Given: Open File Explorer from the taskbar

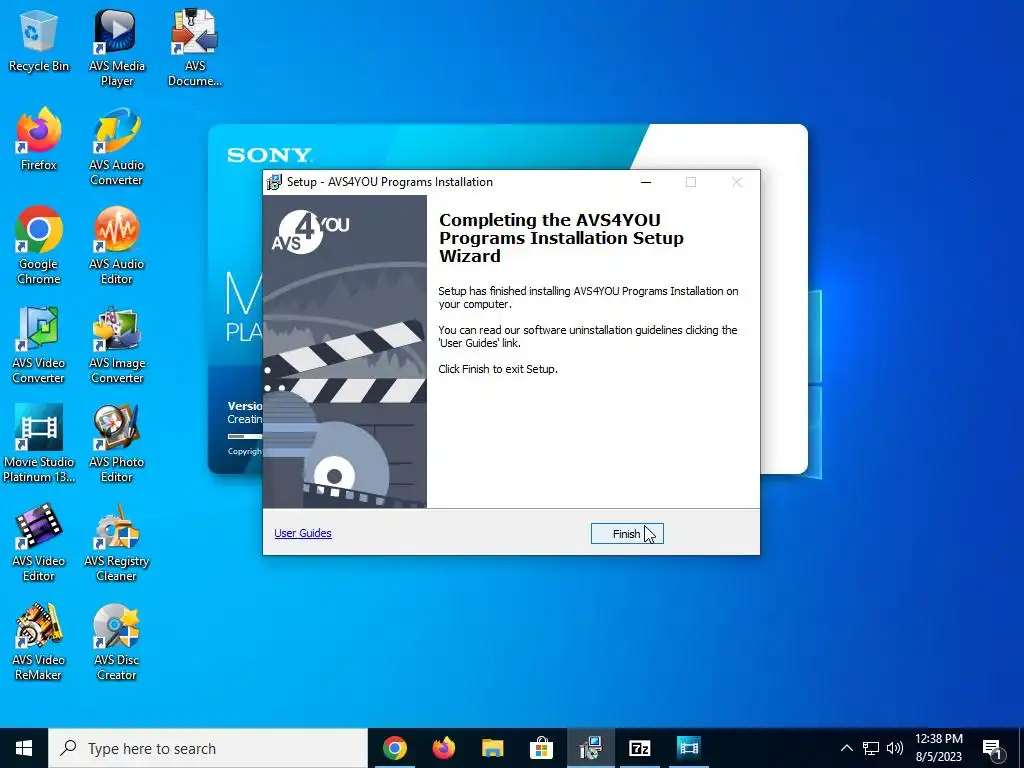Looking at the screenshot, I should 492,748.
